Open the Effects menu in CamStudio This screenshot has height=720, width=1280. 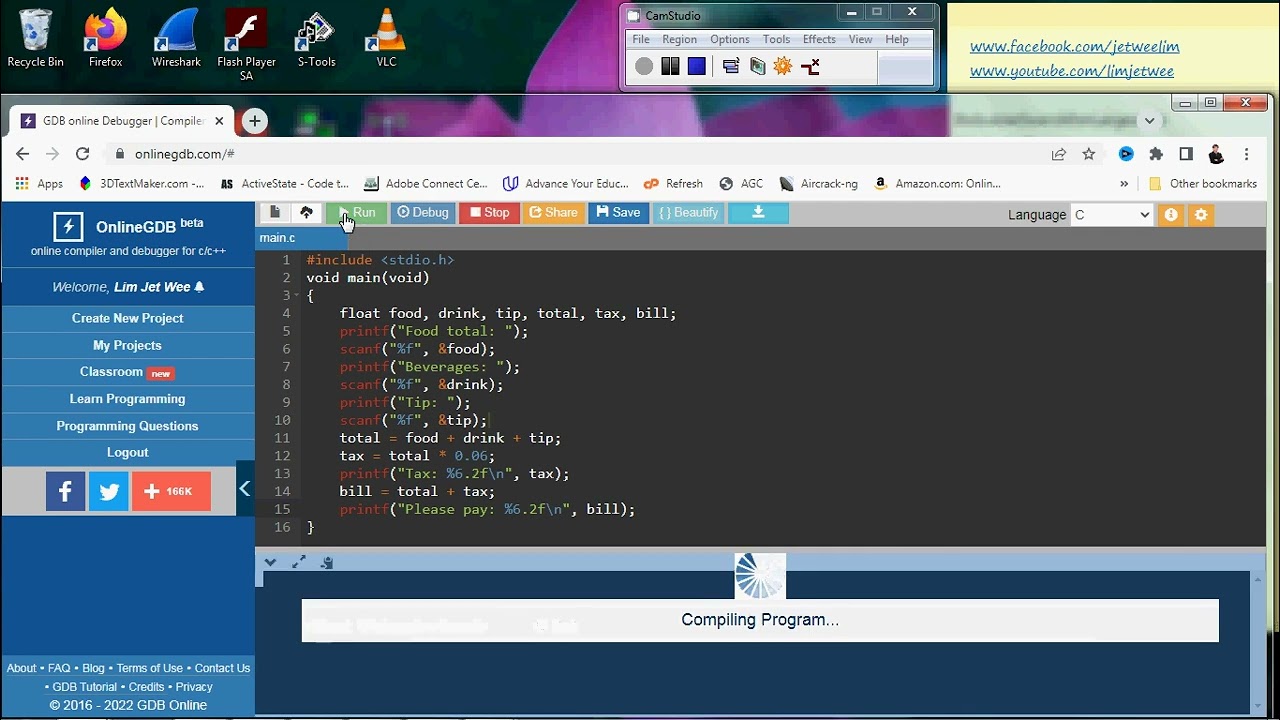pyautogui.click(x=819, y=39)
